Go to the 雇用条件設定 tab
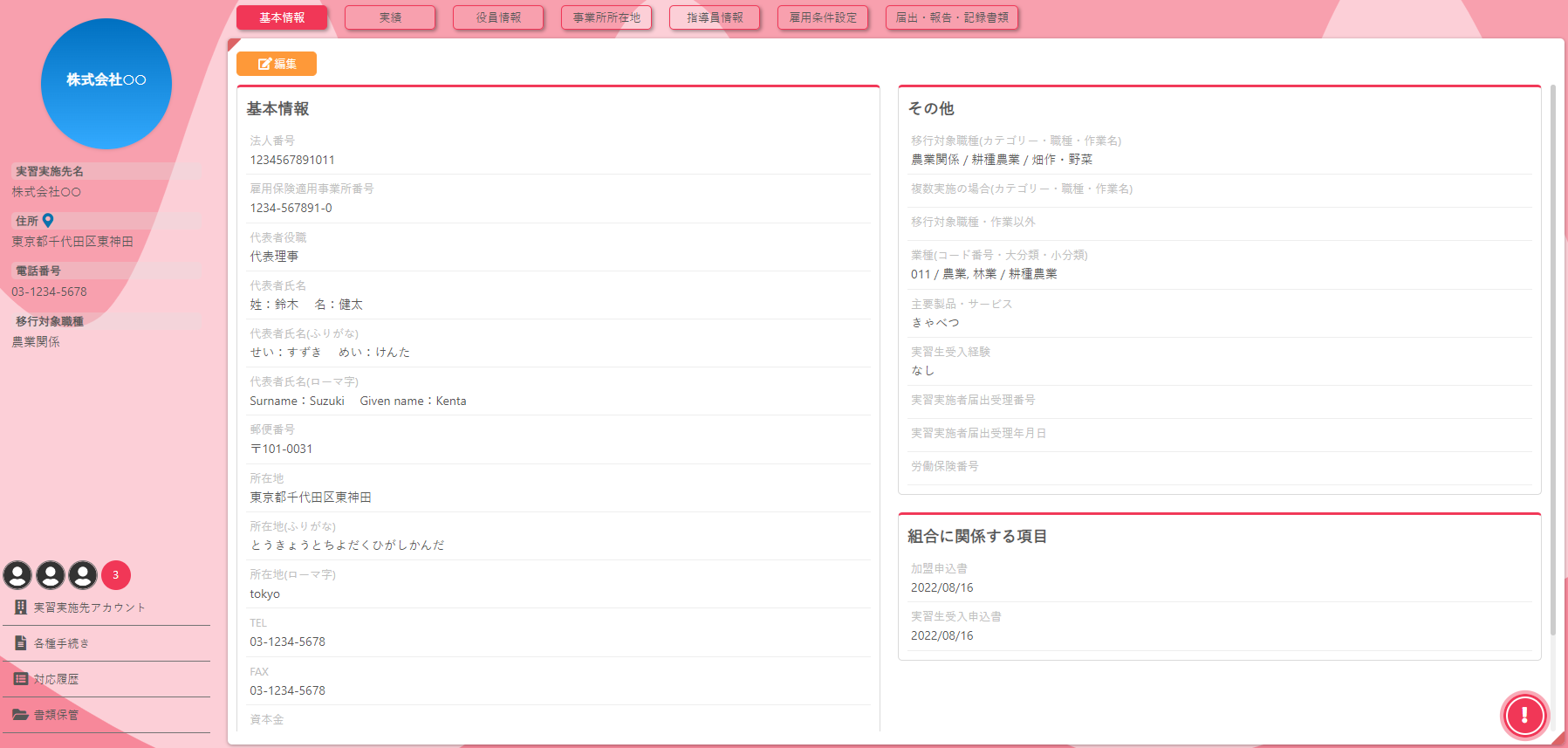This screenshot has width=1568, height=748. click(823, 17)
